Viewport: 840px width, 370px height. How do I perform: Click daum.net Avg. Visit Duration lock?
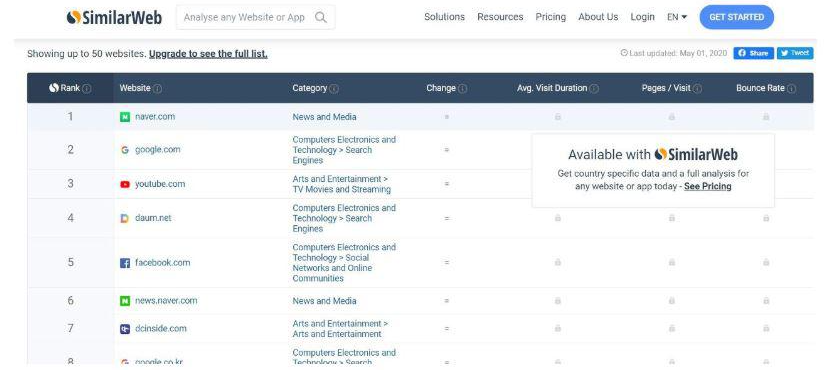(x=558, y=218)
